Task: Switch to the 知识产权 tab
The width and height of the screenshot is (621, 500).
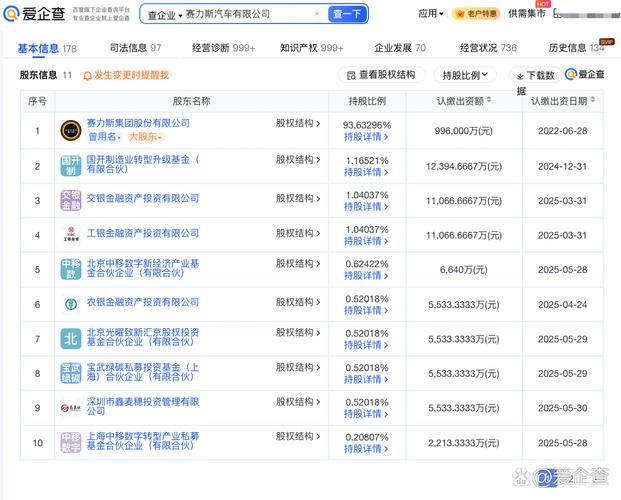Action: click(312, 48)
